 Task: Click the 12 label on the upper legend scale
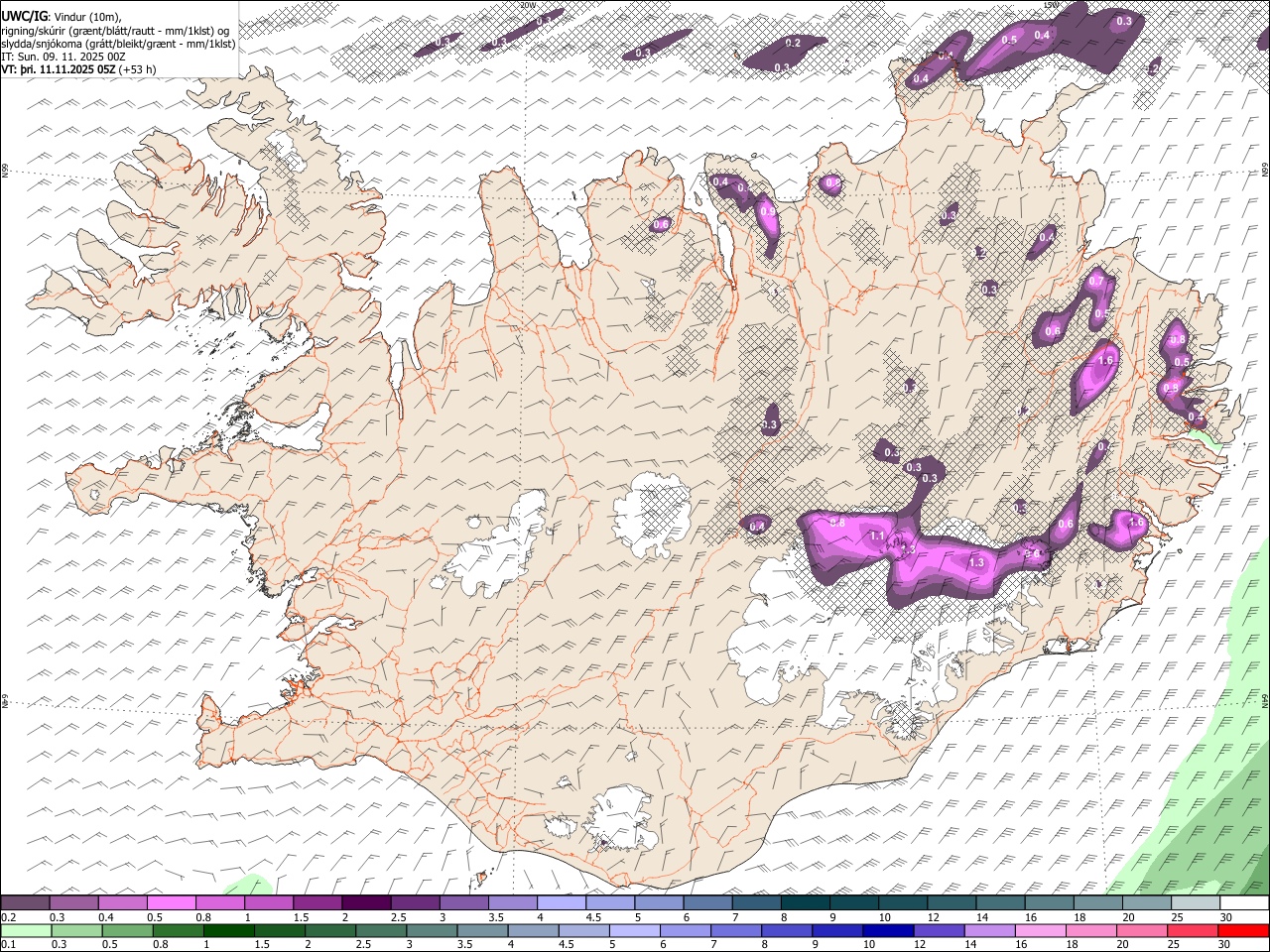point(933,916)
